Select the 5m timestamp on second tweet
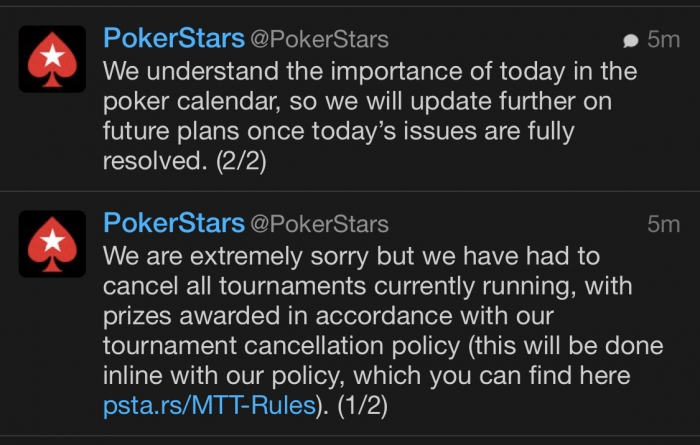Viewport: 700px width, 445px height. (x=663, y=225)
